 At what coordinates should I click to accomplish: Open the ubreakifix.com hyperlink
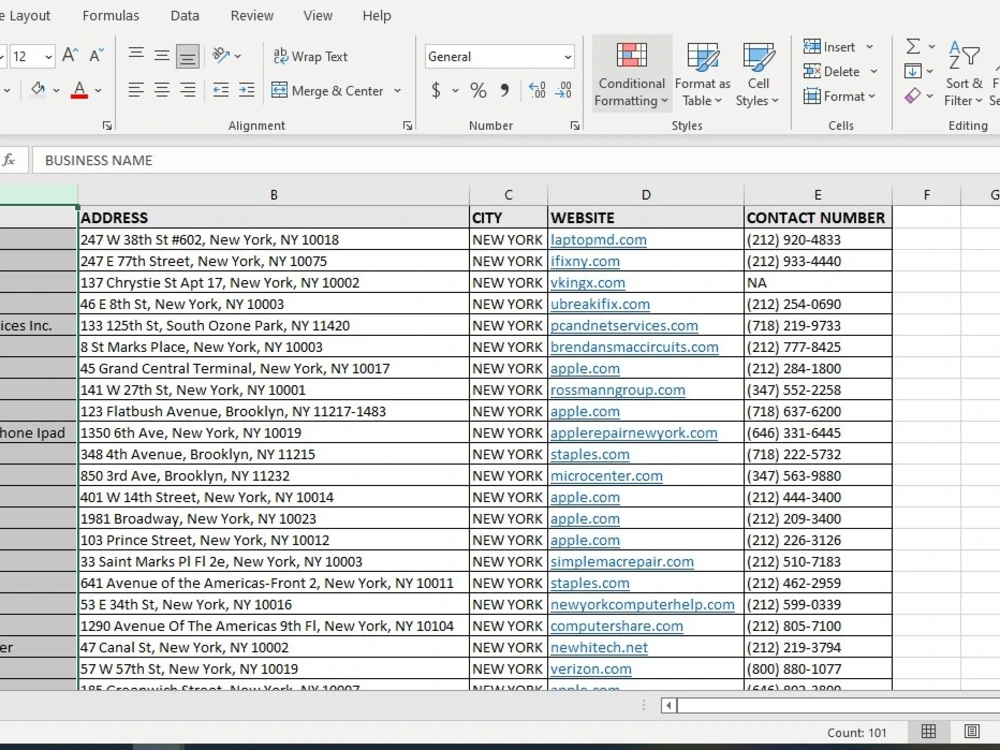(x=600, y=304)
